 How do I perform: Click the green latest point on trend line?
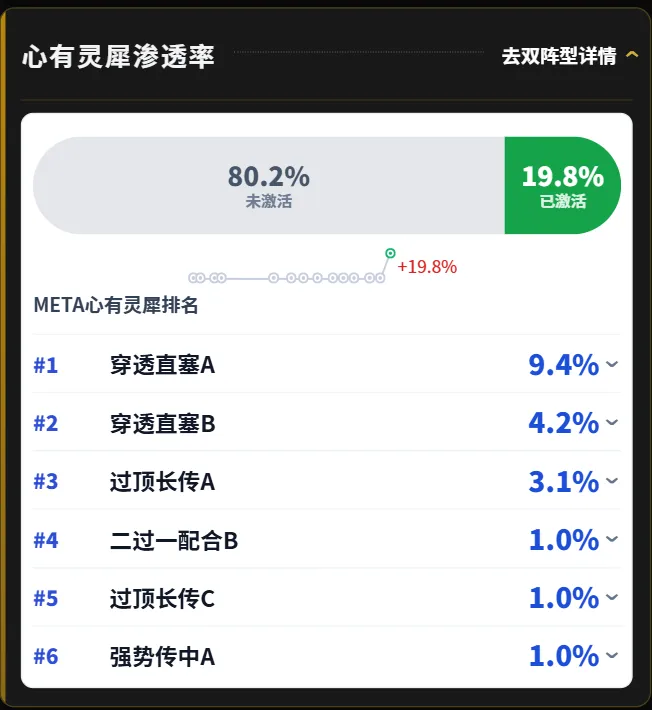point(390,253)
